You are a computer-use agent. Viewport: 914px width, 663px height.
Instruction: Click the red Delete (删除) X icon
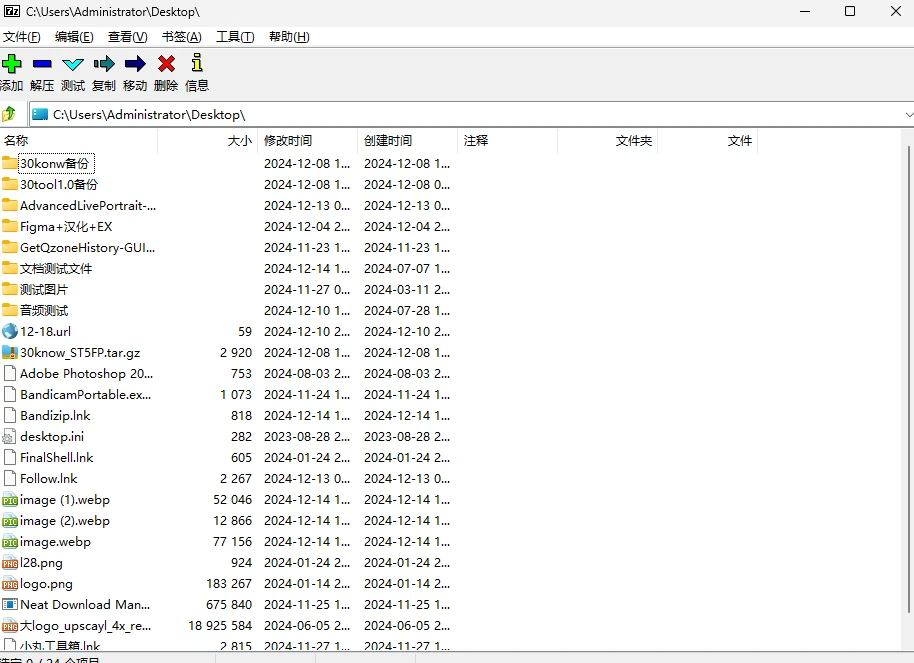pyautogui.click(x=166, y=64)
